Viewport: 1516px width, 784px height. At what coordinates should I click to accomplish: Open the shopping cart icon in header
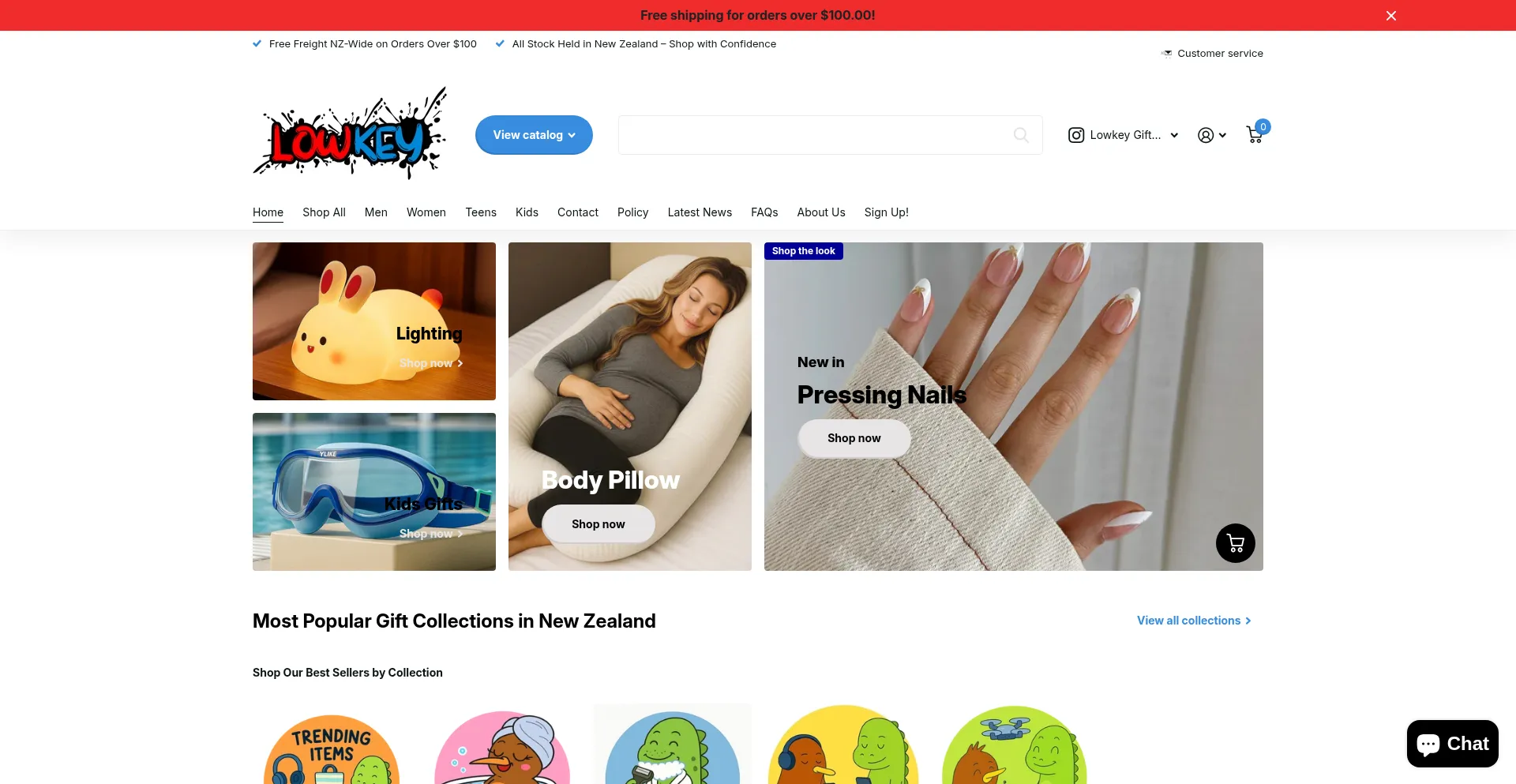[1255, 135]
